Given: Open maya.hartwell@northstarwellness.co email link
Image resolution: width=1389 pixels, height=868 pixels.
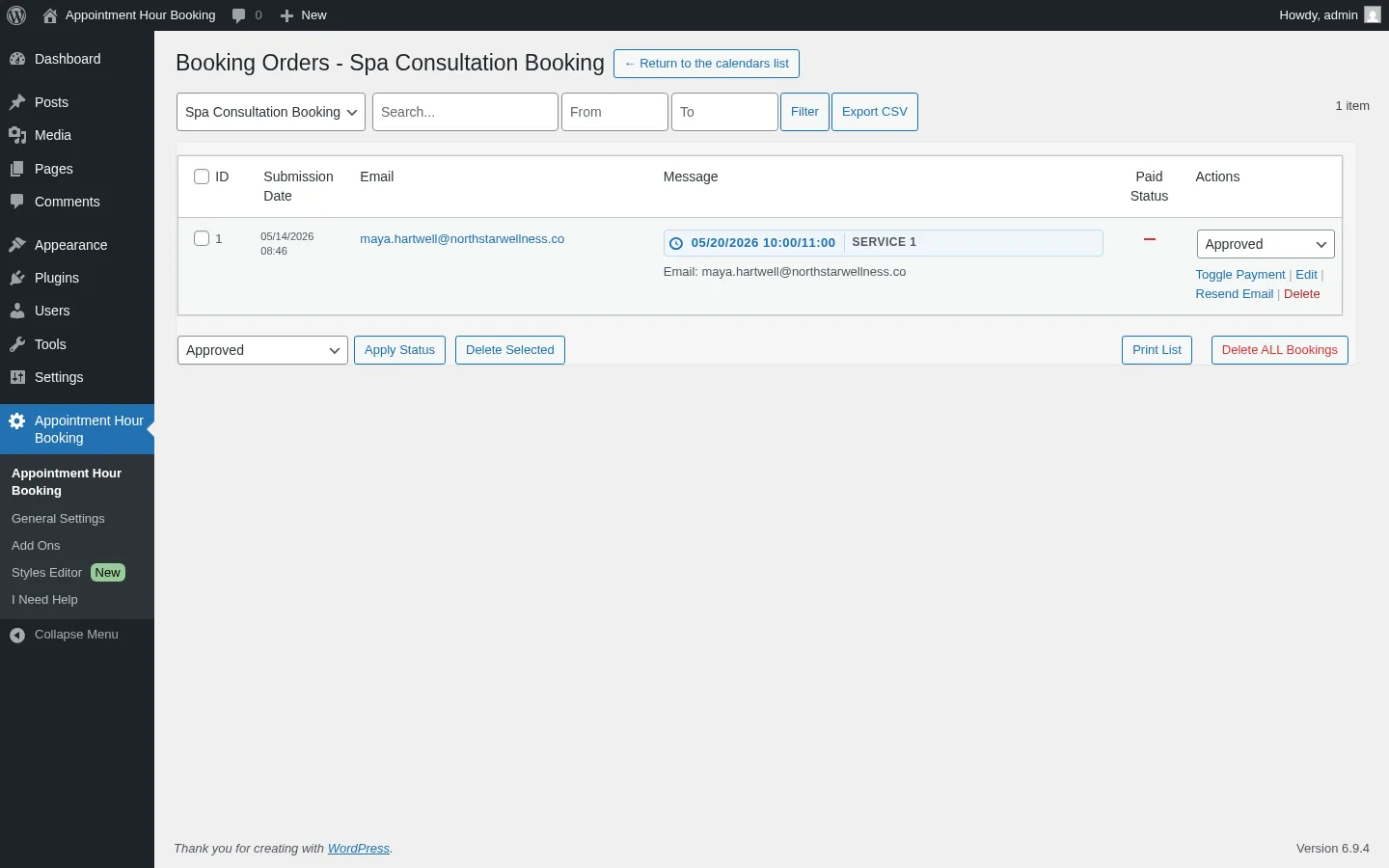Looking at the screenshot, I should (x=462, y=239).
